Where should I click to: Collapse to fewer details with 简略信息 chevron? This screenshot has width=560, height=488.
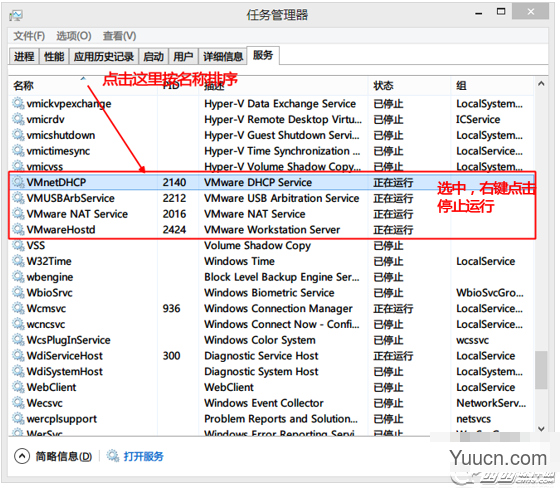(x=22, y=456)
